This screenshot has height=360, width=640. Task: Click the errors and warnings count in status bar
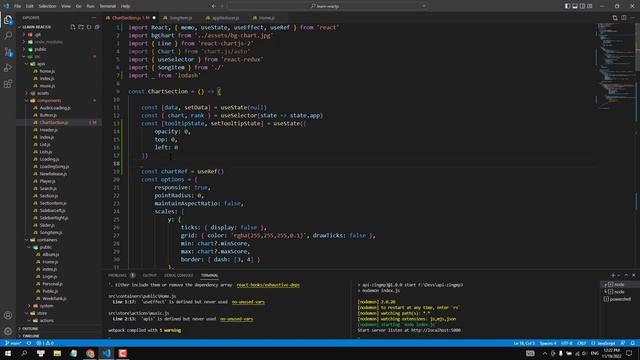(45, 343)
